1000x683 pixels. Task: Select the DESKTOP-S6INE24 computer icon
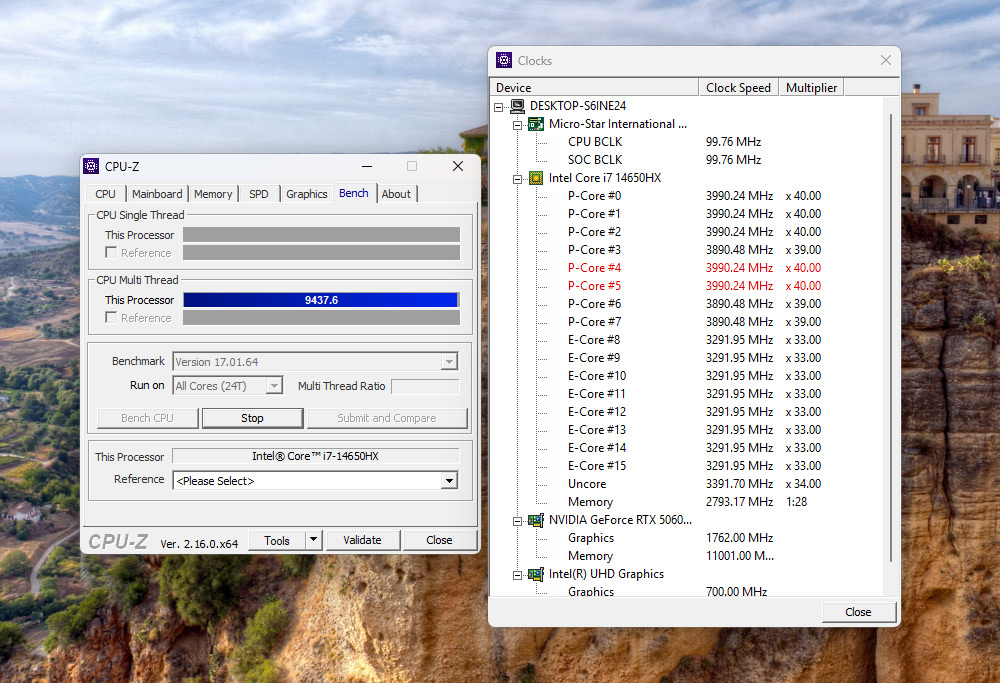pyautogui.click(x=517, y=106)
